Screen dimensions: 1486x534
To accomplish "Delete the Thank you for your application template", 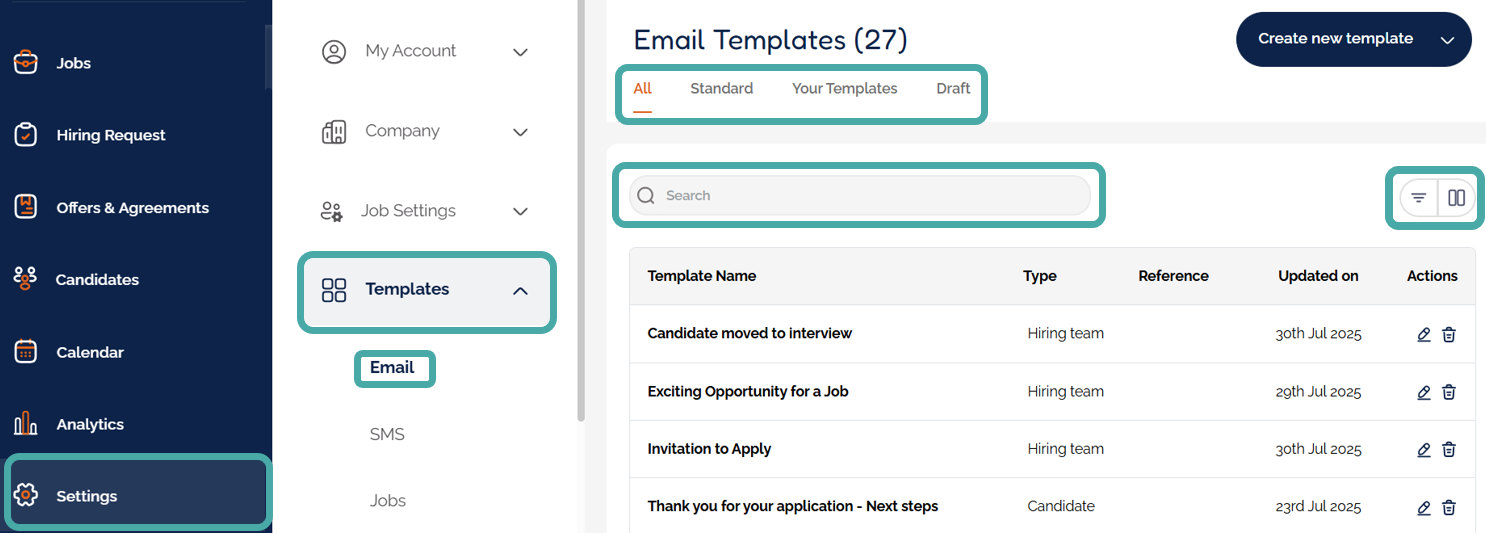I will [1449, 507].
